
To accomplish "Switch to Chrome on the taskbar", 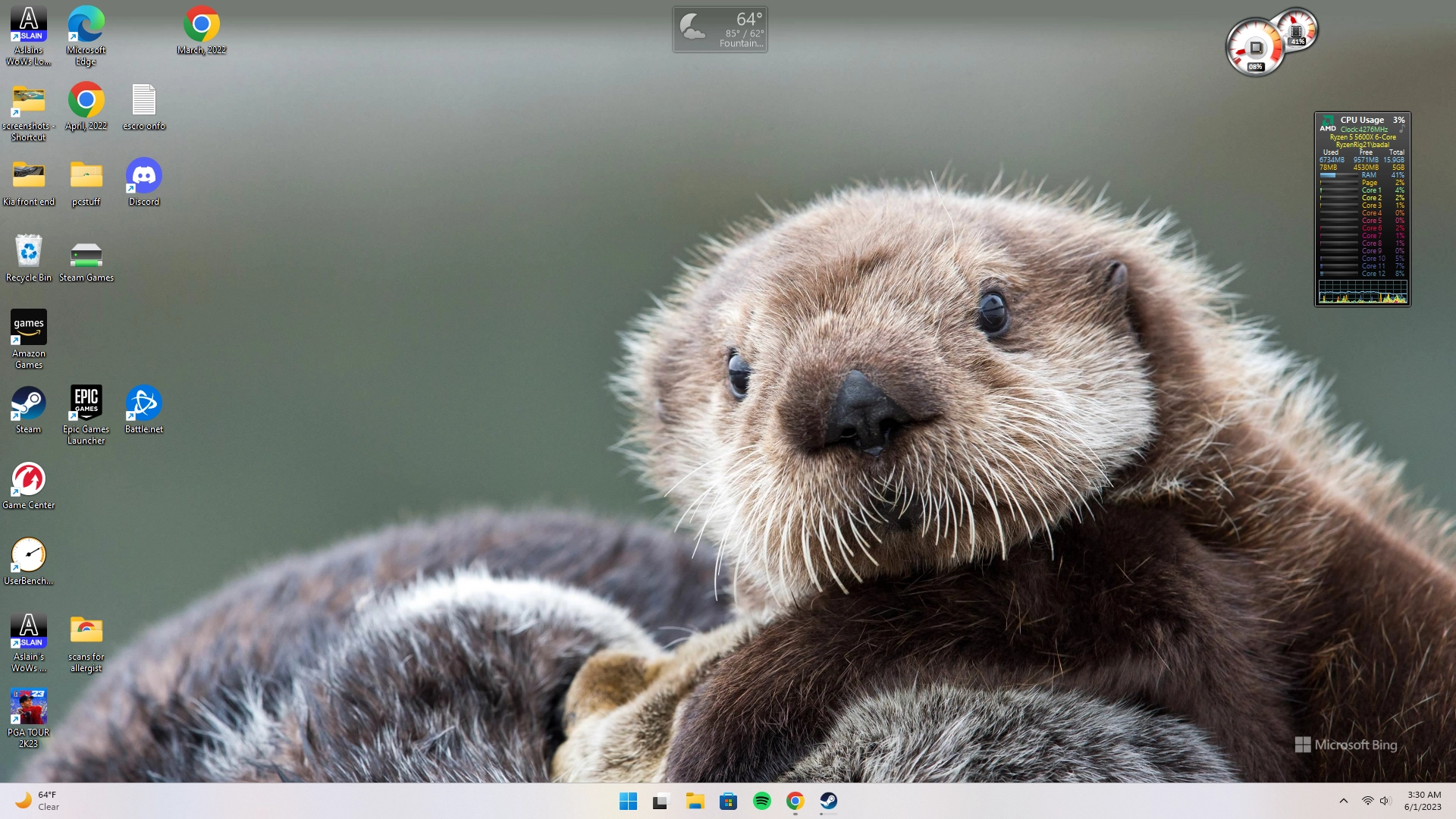I will pyautogui.click(x=795, y=802).
